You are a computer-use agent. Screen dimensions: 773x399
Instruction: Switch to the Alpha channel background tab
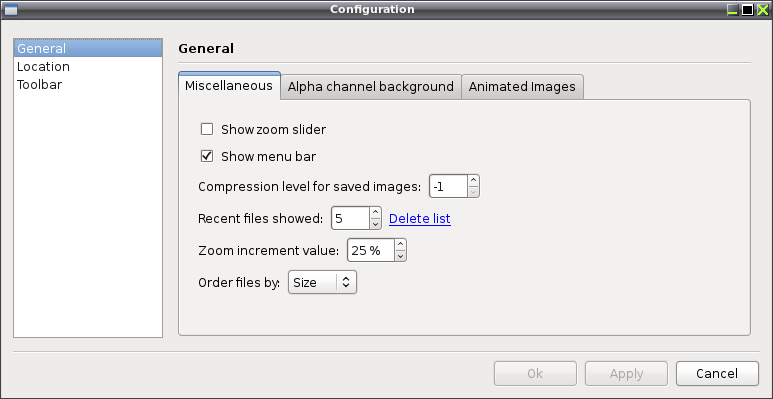click(371, 87)
